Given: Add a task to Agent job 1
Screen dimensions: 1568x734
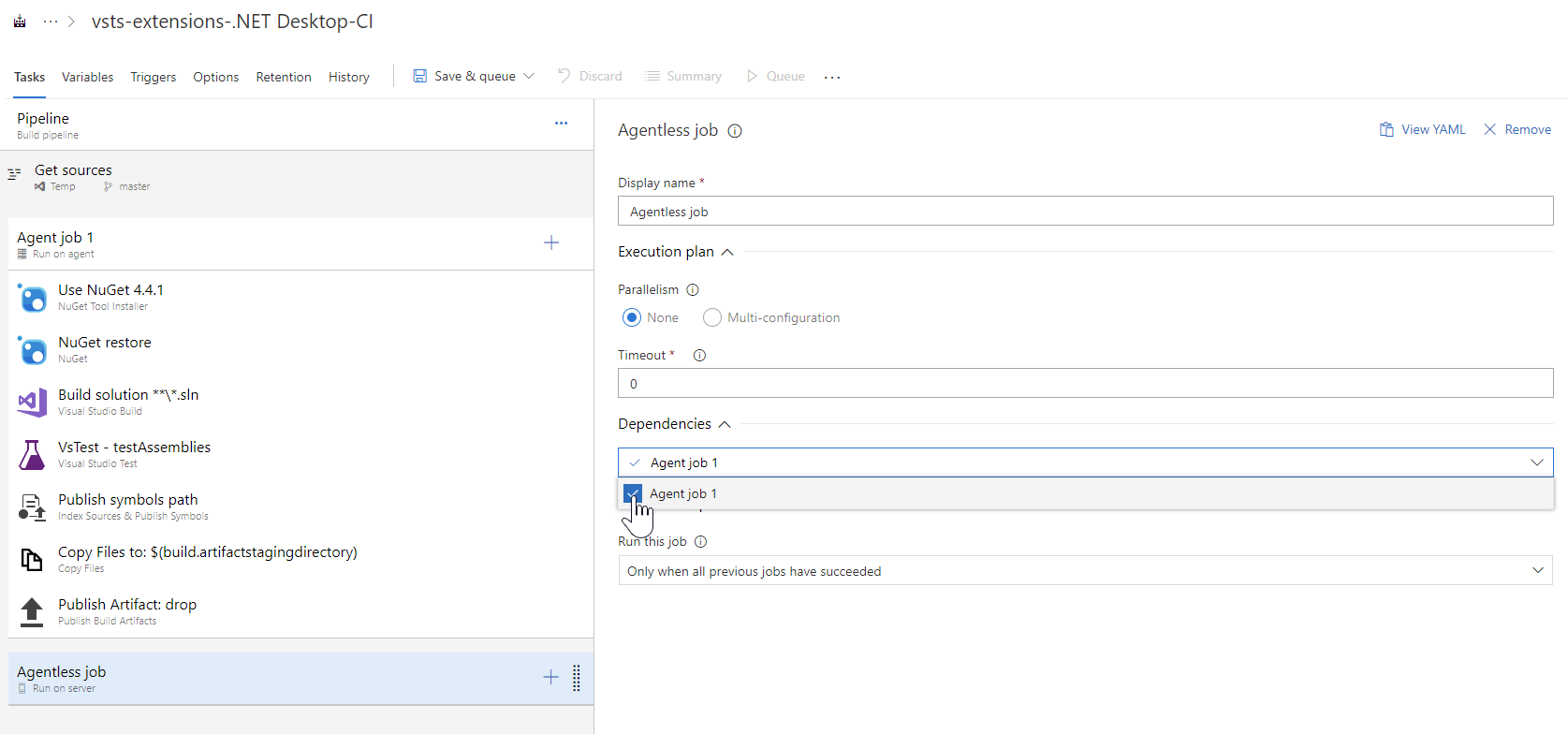Looking at the screenshot, I should (x=551, y=243).
